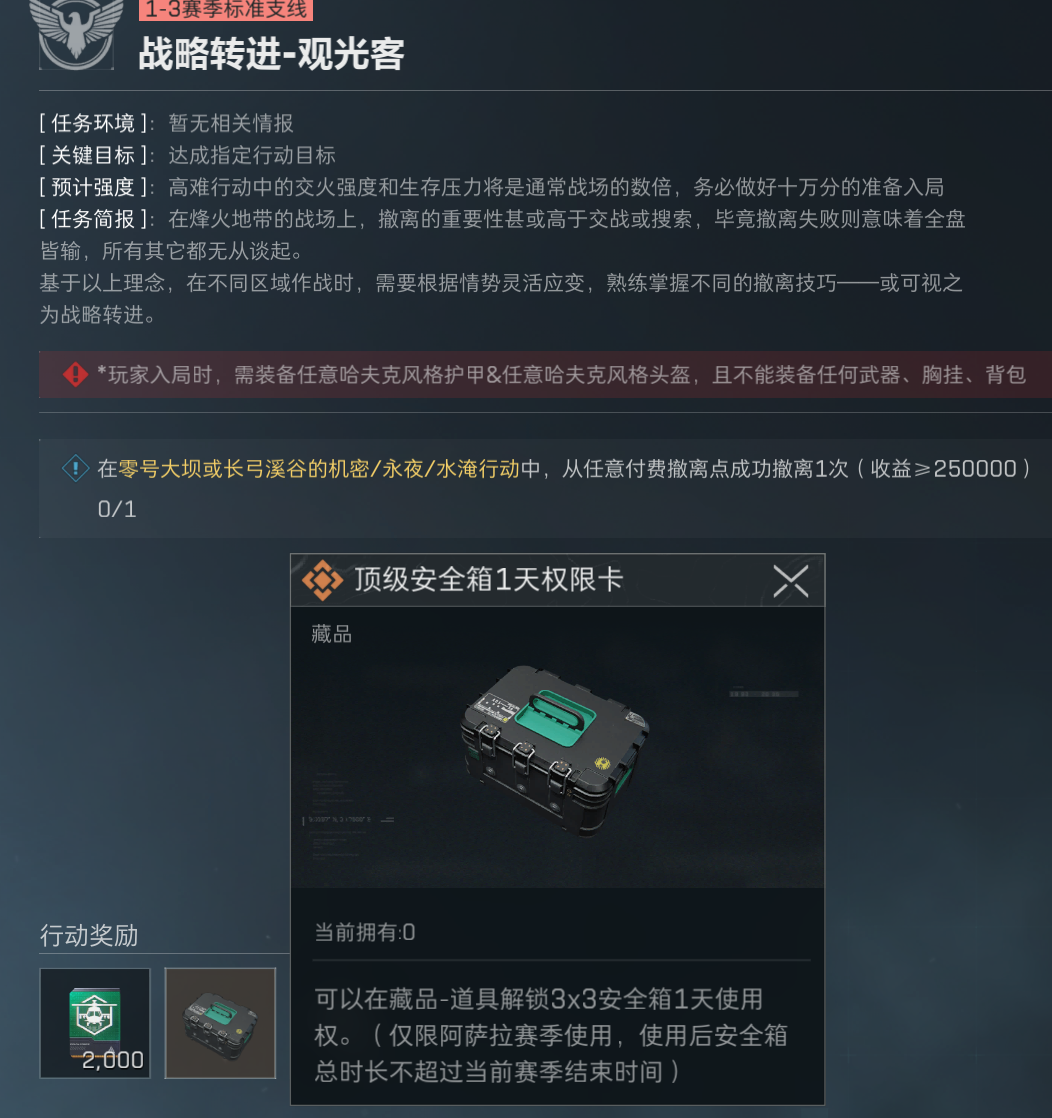Click the eagle emblem faction icon
1052x1118 pixels.
tap(76, 32)
